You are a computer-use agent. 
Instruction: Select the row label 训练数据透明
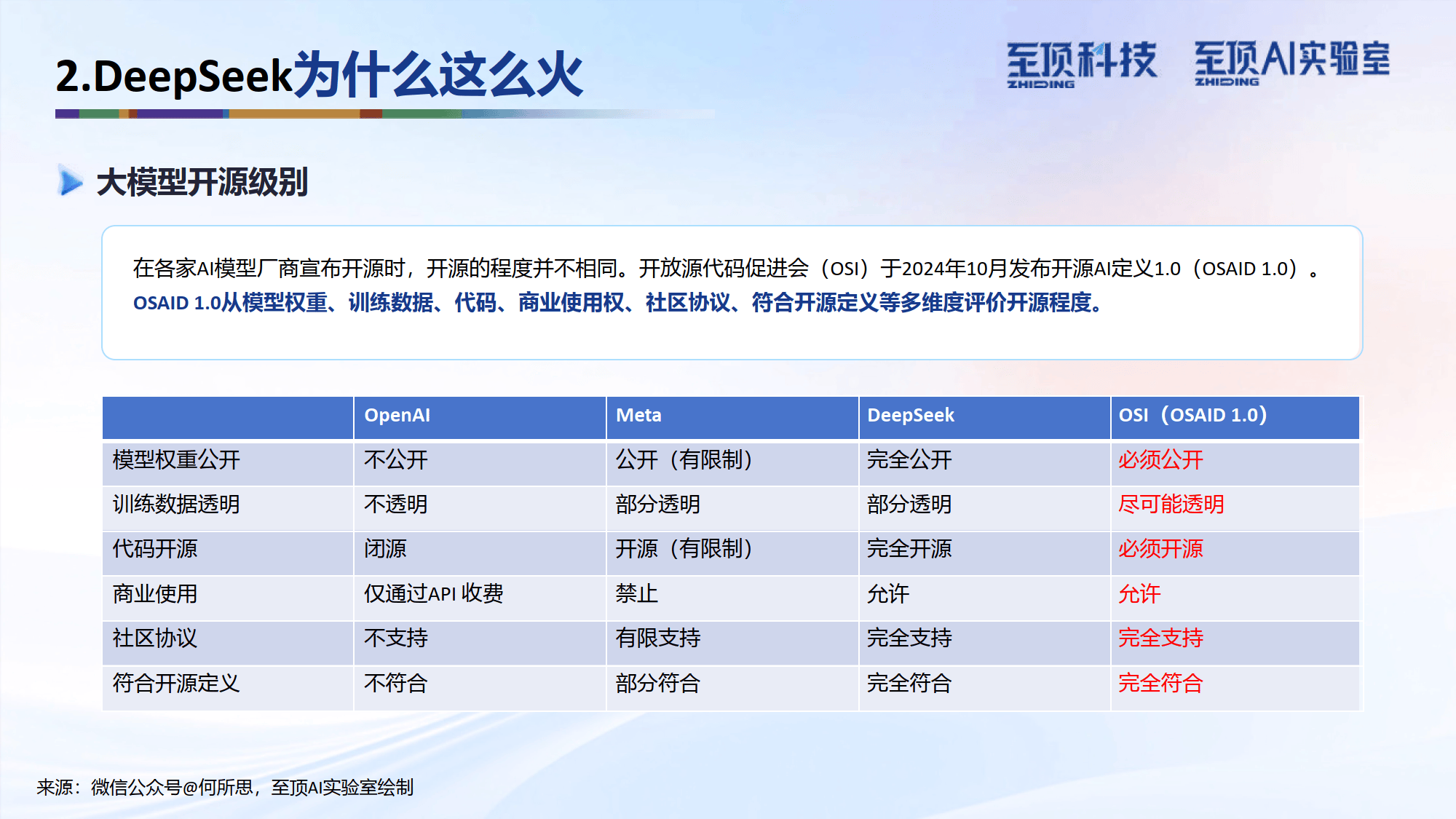tap(176, 505)
